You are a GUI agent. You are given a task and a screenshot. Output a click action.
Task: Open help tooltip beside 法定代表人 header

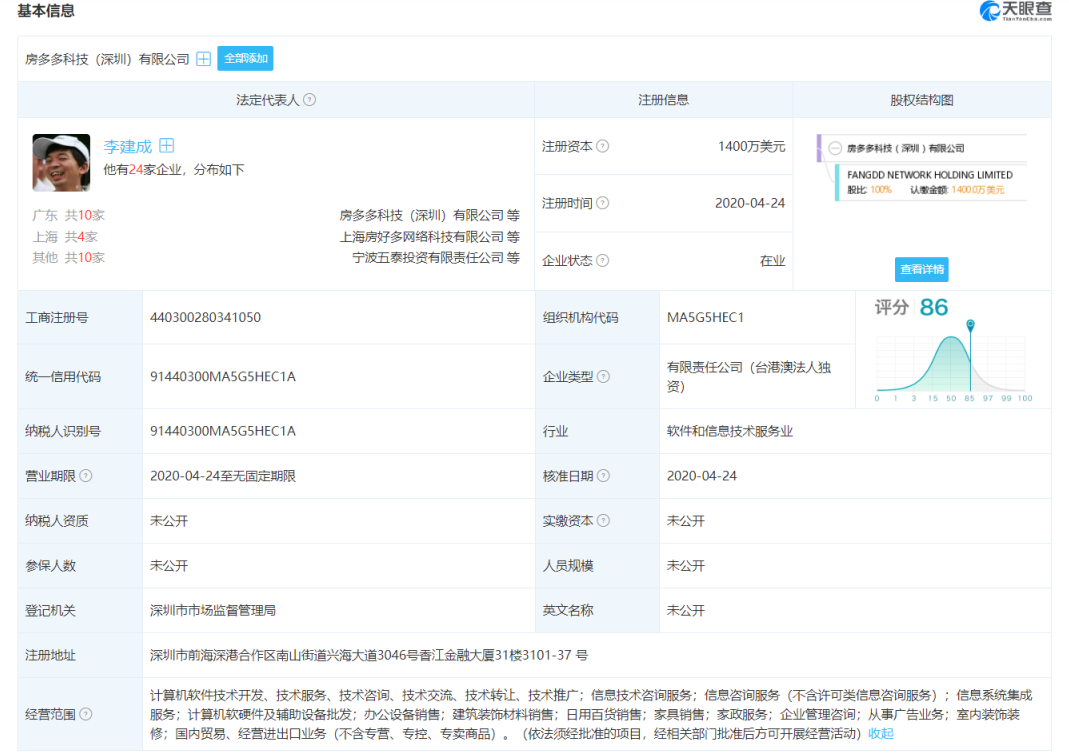[311, 100]
